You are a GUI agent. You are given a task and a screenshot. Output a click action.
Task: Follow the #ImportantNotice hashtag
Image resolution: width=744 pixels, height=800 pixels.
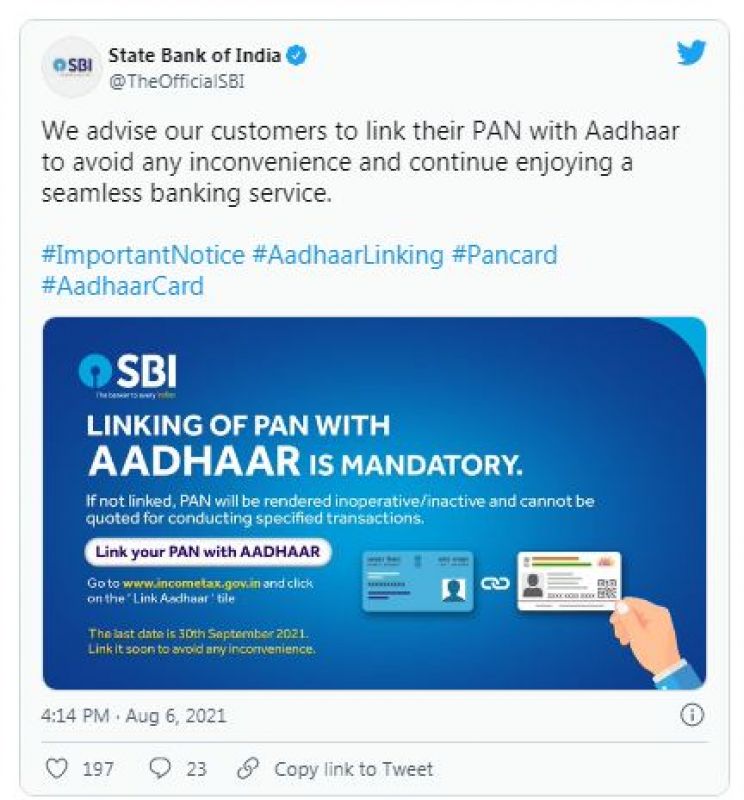coord(143,255)
